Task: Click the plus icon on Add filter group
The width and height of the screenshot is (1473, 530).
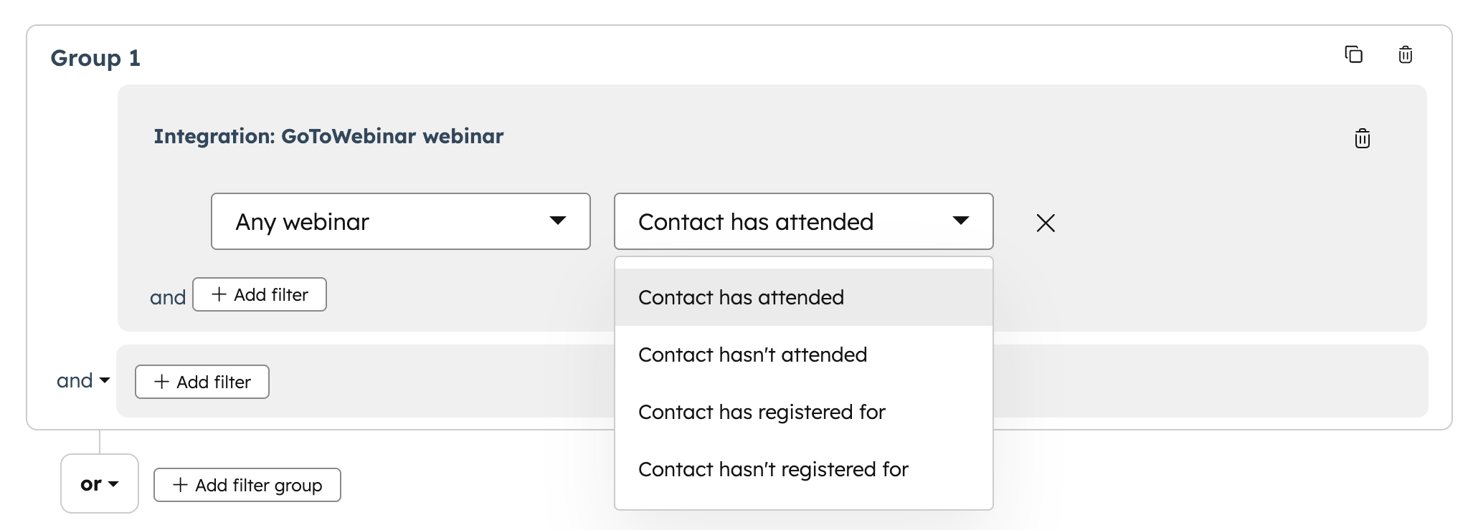Action: pyautogui.click(x=180, y=485)
